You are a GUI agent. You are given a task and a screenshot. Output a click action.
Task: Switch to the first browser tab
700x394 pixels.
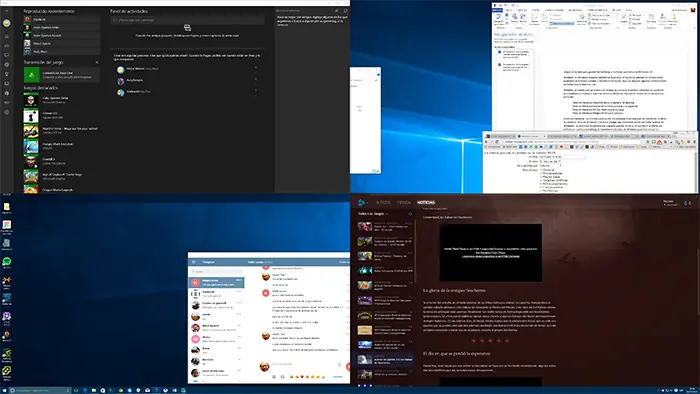pos(500,136)
